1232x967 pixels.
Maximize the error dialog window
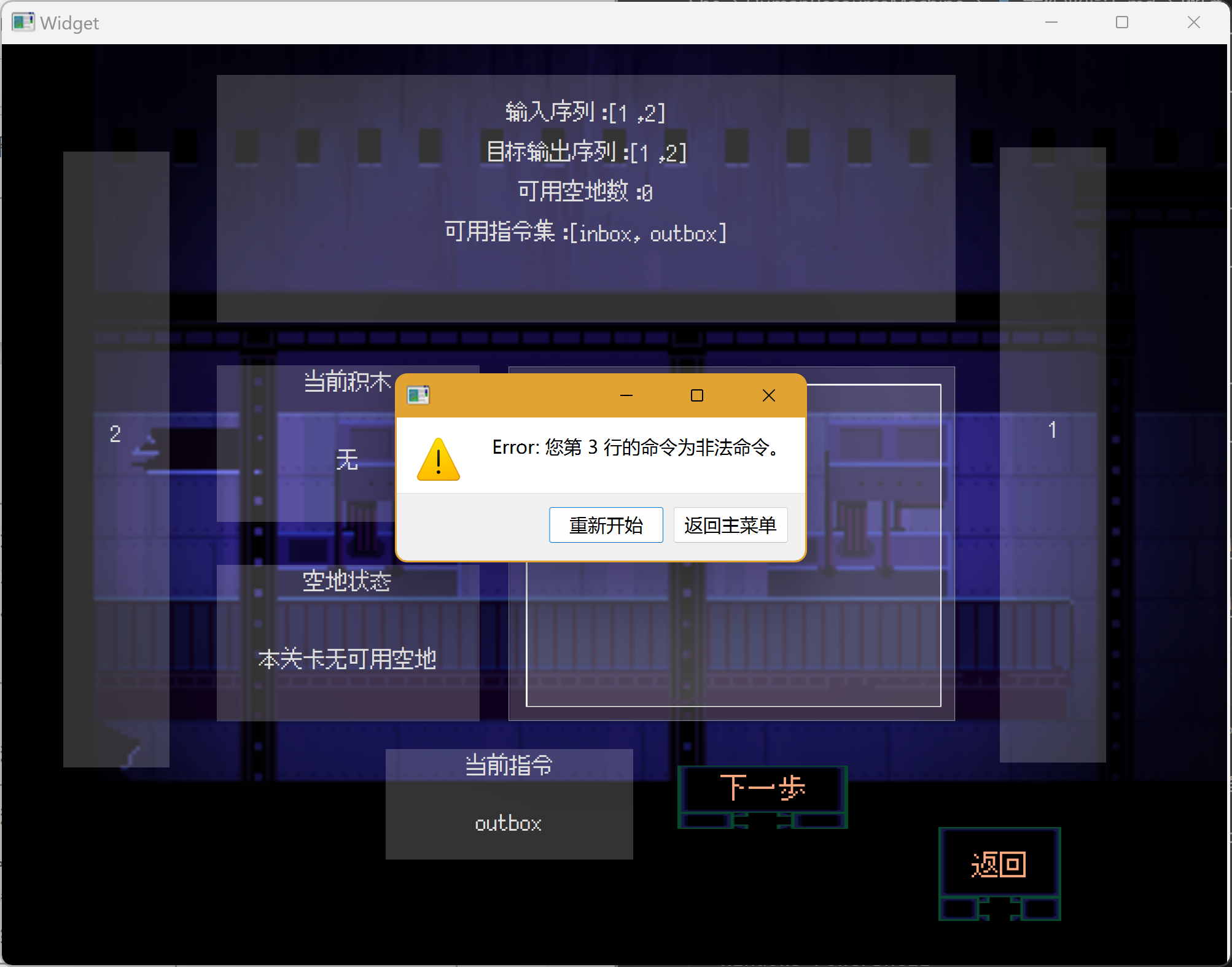[697, 395]
